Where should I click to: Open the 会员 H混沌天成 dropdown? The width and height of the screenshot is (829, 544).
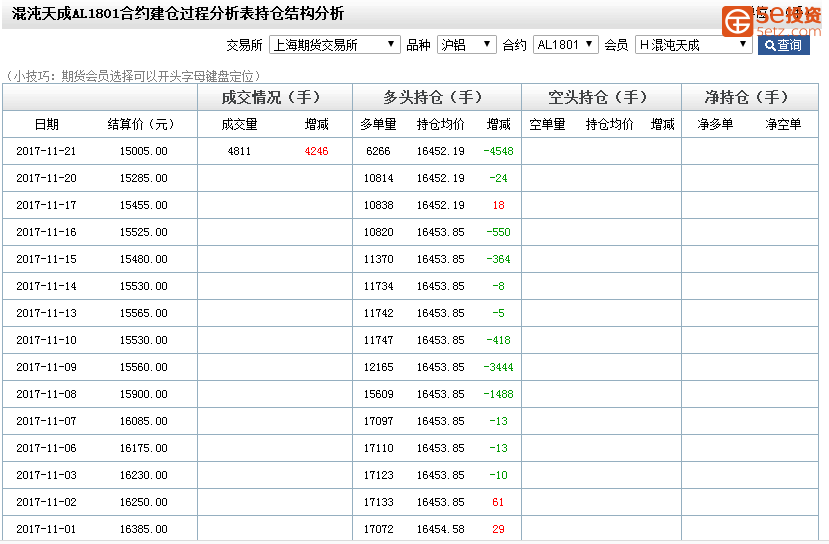[x=693, y=45]
